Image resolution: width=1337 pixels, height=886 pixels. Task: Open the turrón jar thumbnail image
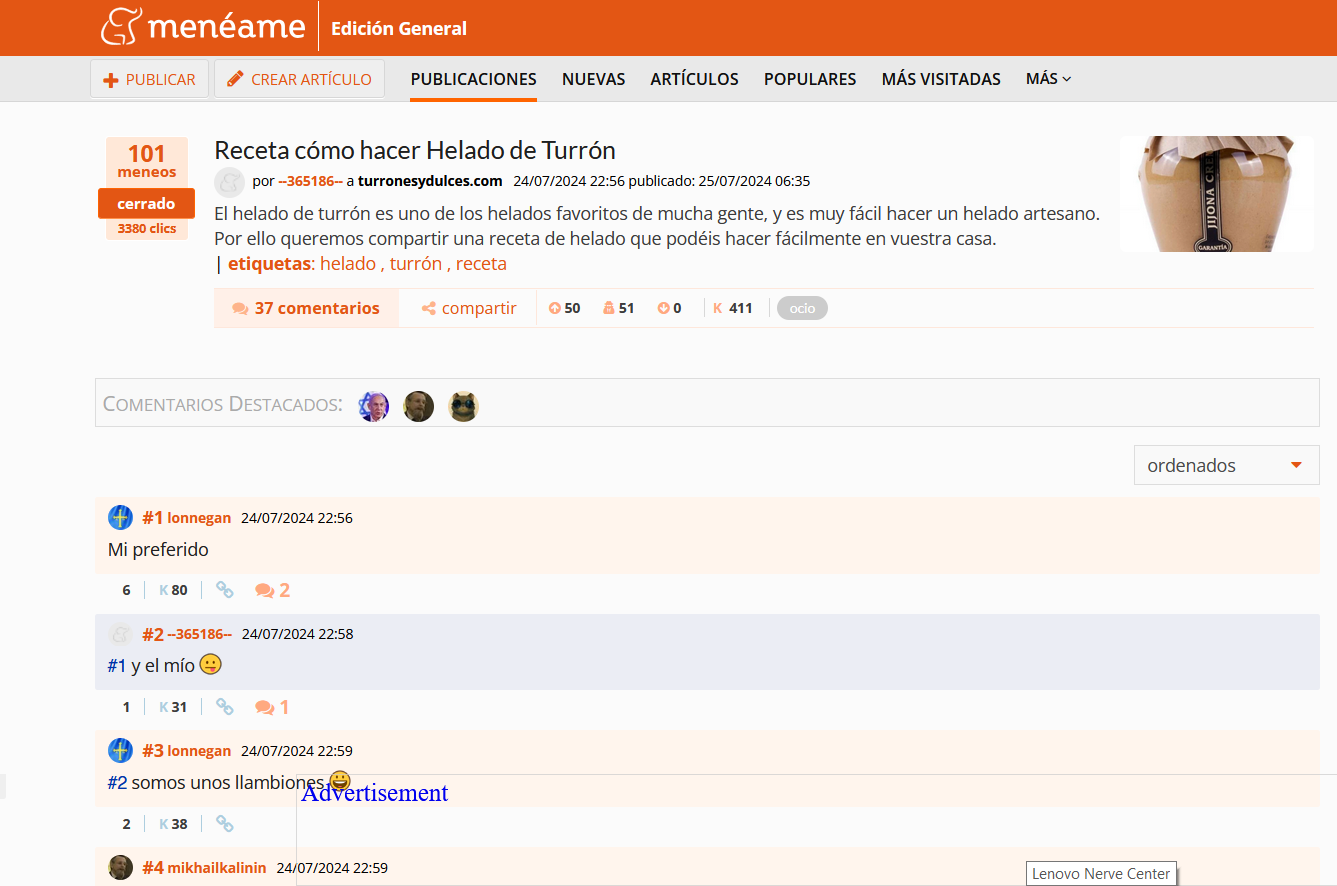pos(1216,194)
